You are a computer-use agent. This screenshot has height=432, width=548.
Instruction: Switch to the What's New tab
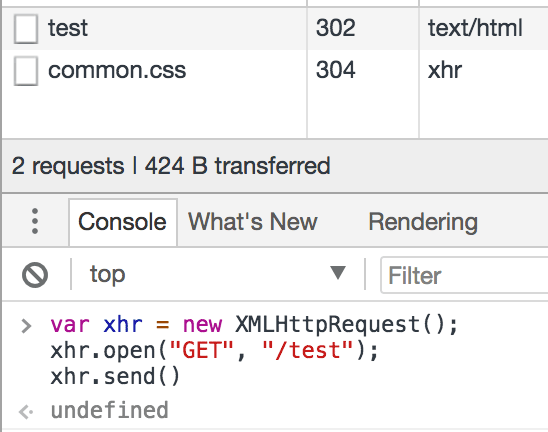253,222
